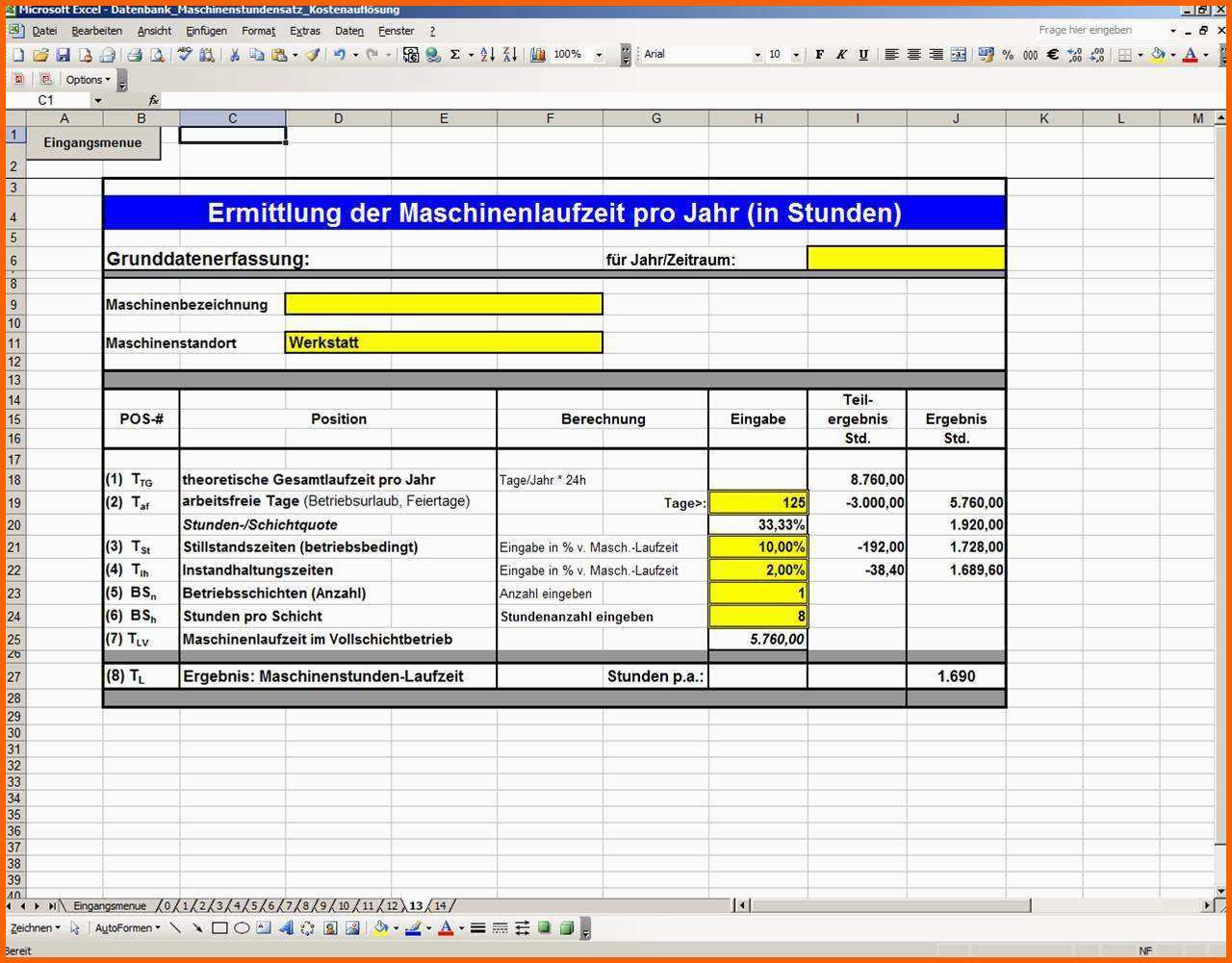1232x963 pixels.
Task: Toggle left text alignment
Action: coord(891,55)
